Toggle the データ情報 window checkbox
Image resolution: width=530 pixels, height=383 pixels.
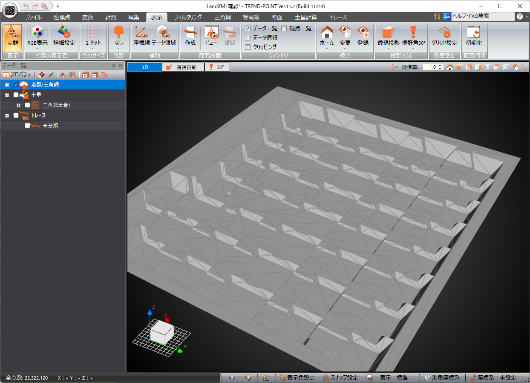pos(248,38)
